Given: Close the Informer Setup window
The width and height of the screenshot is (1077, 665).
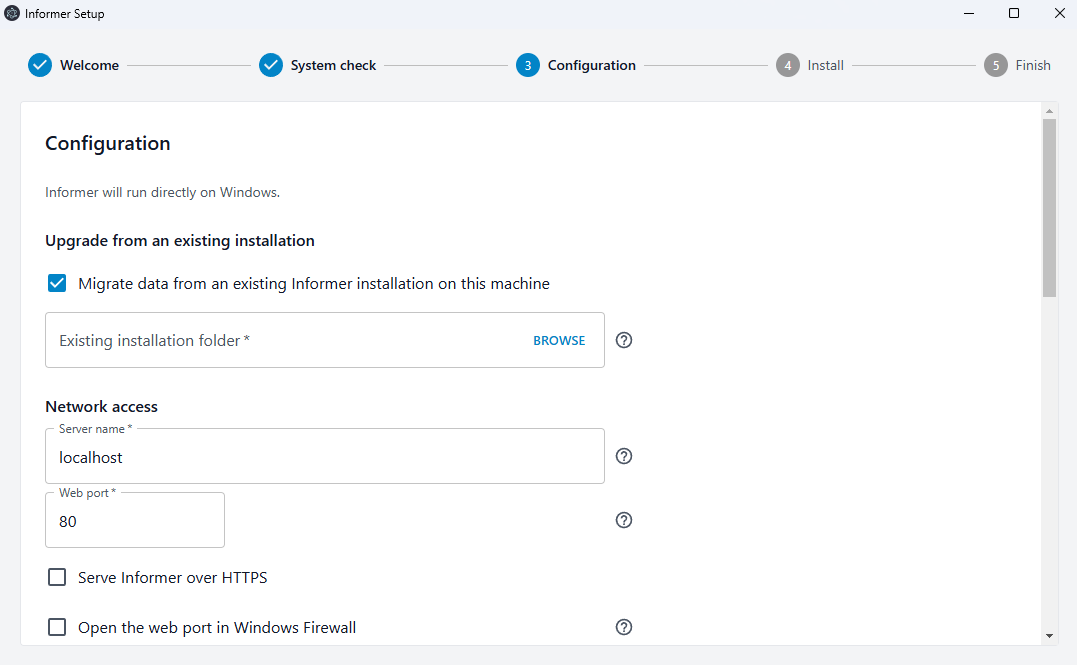Looking at the screenshot, I should [1060, 13].
